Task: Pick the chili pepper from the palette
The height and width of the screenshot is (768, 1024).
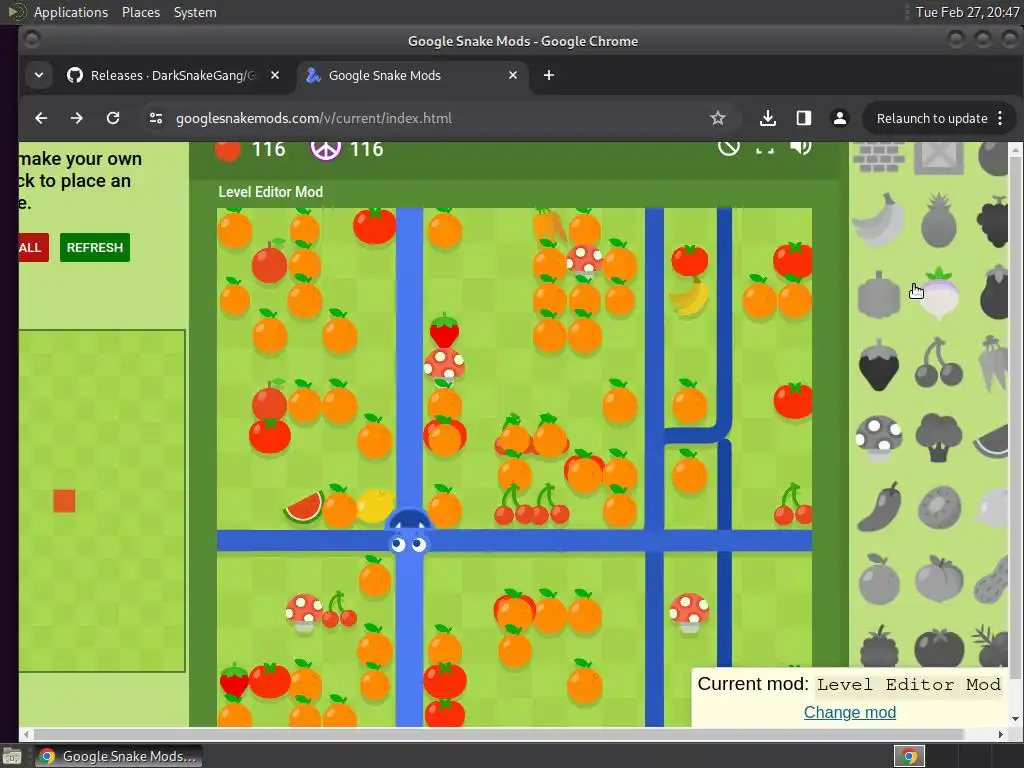Action: pyautogui.click(x=879, y=507)
